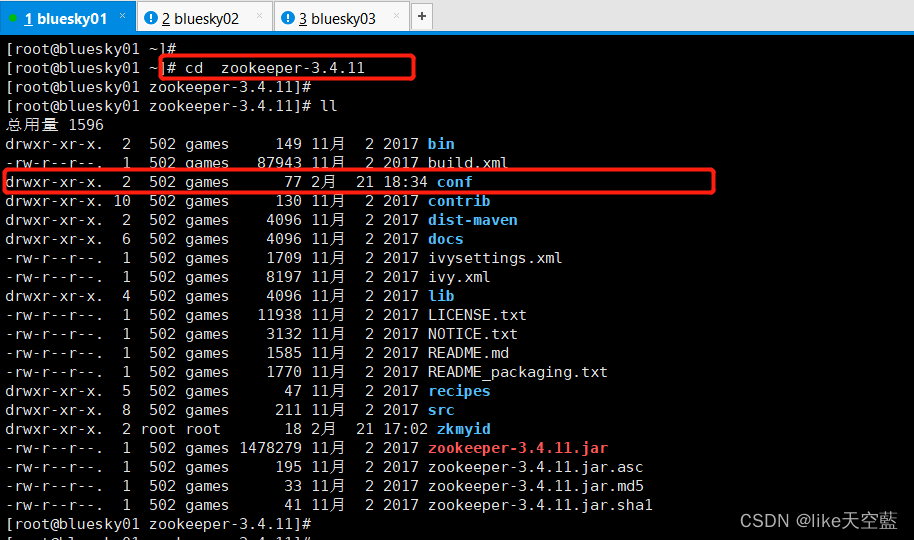Click the 'zookeeper-3.4.11.jar.asc' file name
914x540 pixels.
[535, 467]
